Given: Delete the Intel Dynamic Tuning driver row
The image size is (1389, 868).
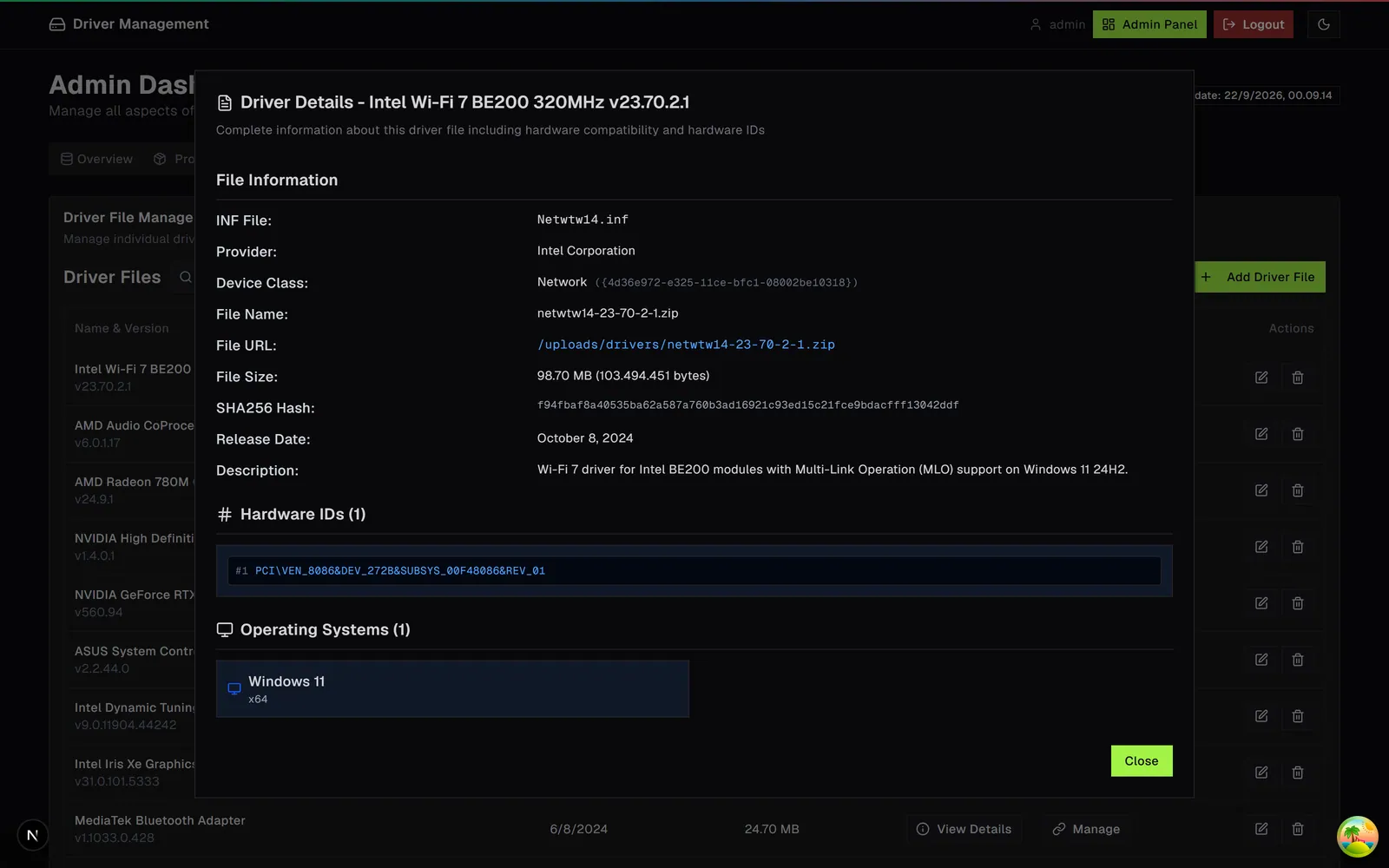Looking at the screenshot, I should [1298, 716].
